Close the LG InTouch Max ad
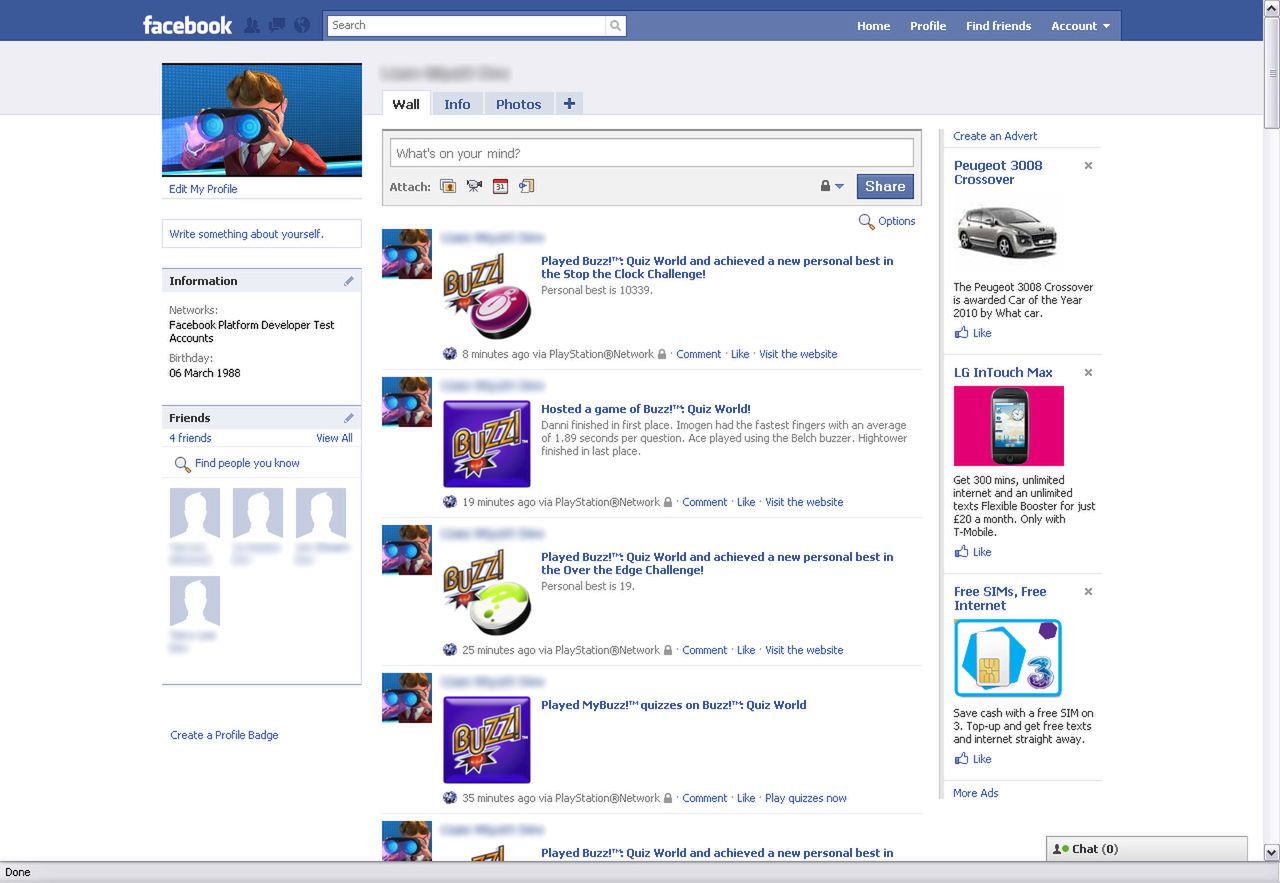Screen dimensions: 1280x883 click(1088, 373)
